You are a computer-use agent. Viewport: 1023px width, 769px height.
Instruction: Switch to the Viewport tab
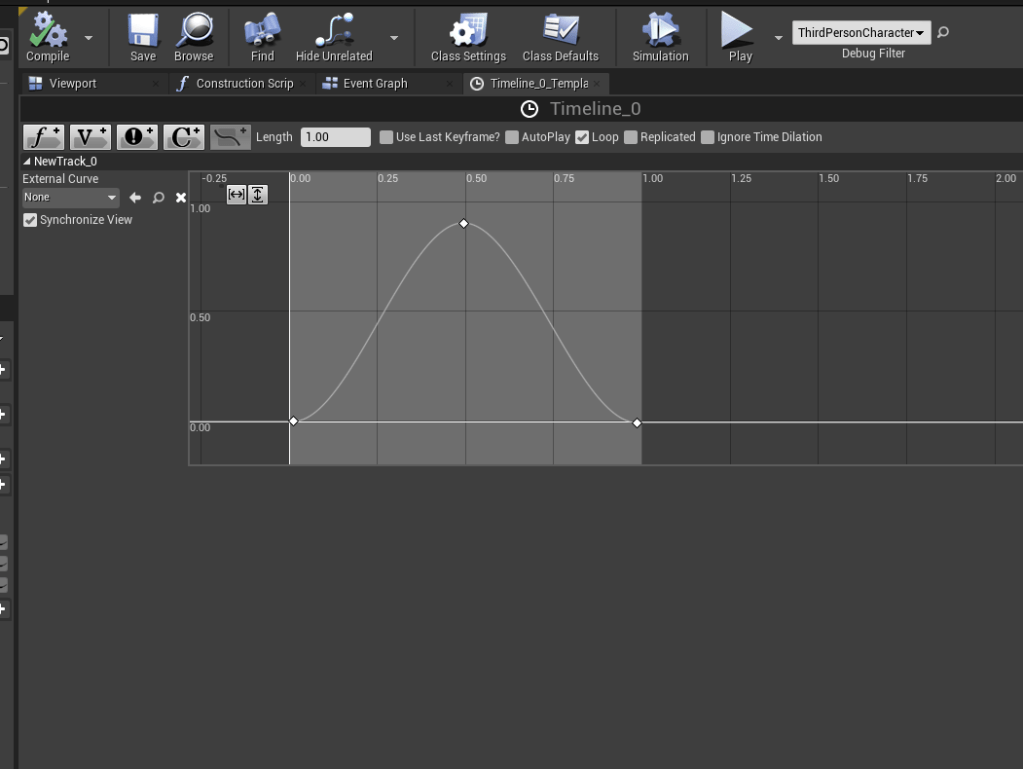click(x=72, y=84)
